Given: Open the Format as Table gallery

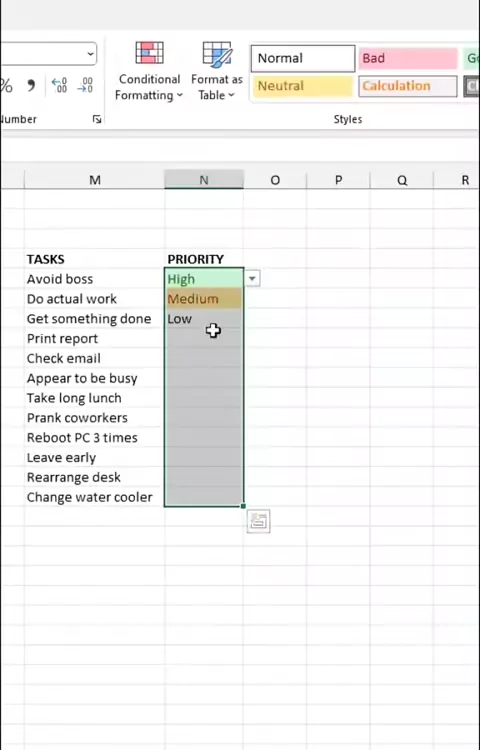Looking at the screenshot, I should (x=217, y=71).
